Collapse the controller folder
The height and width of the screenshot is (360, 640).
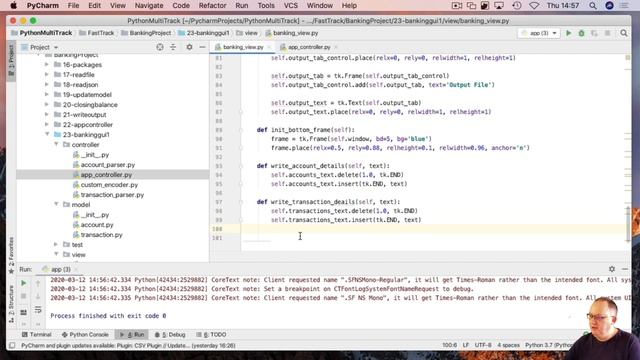(56, 144)
